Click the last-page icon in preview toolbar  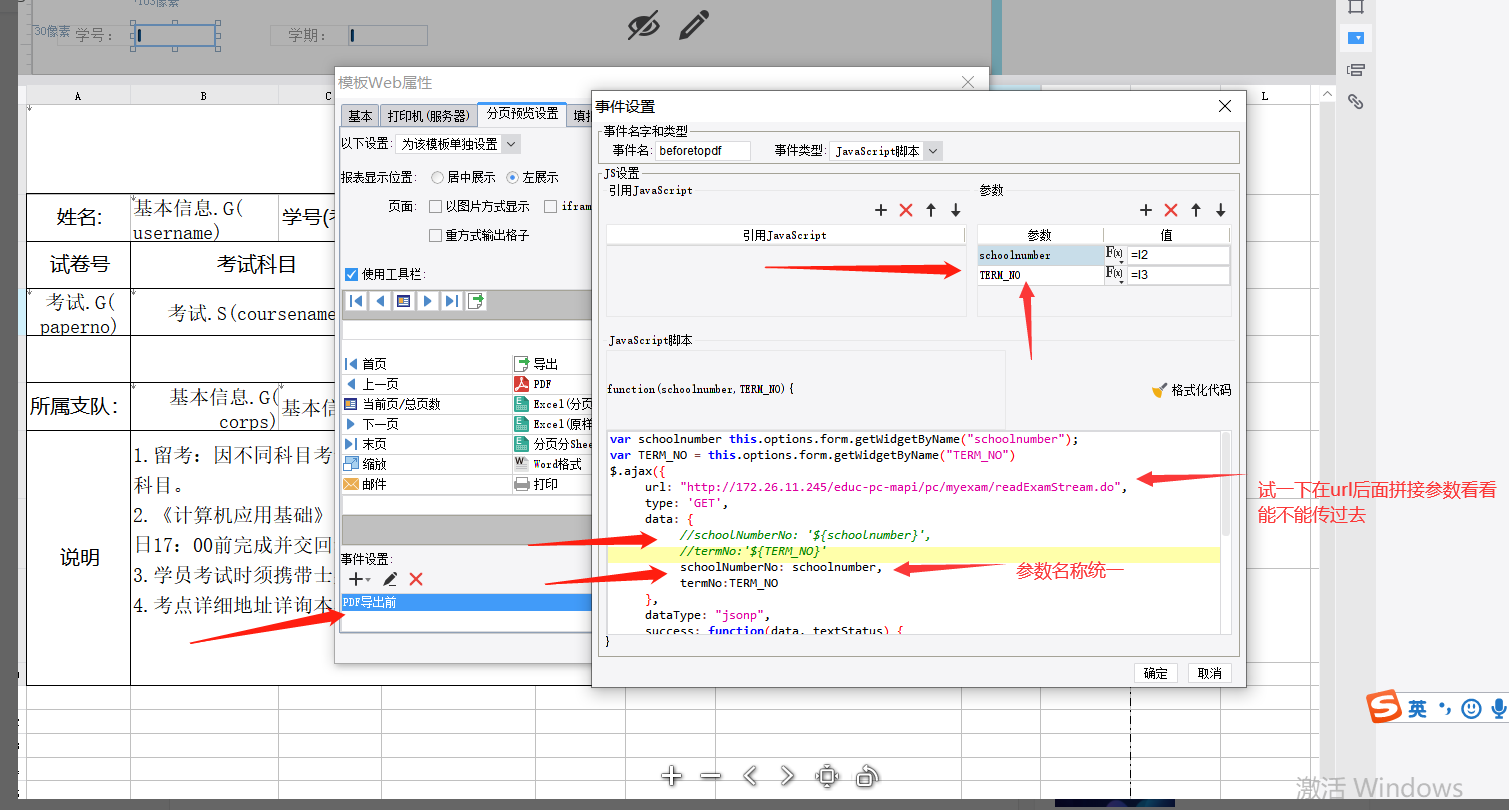(452, 301)
